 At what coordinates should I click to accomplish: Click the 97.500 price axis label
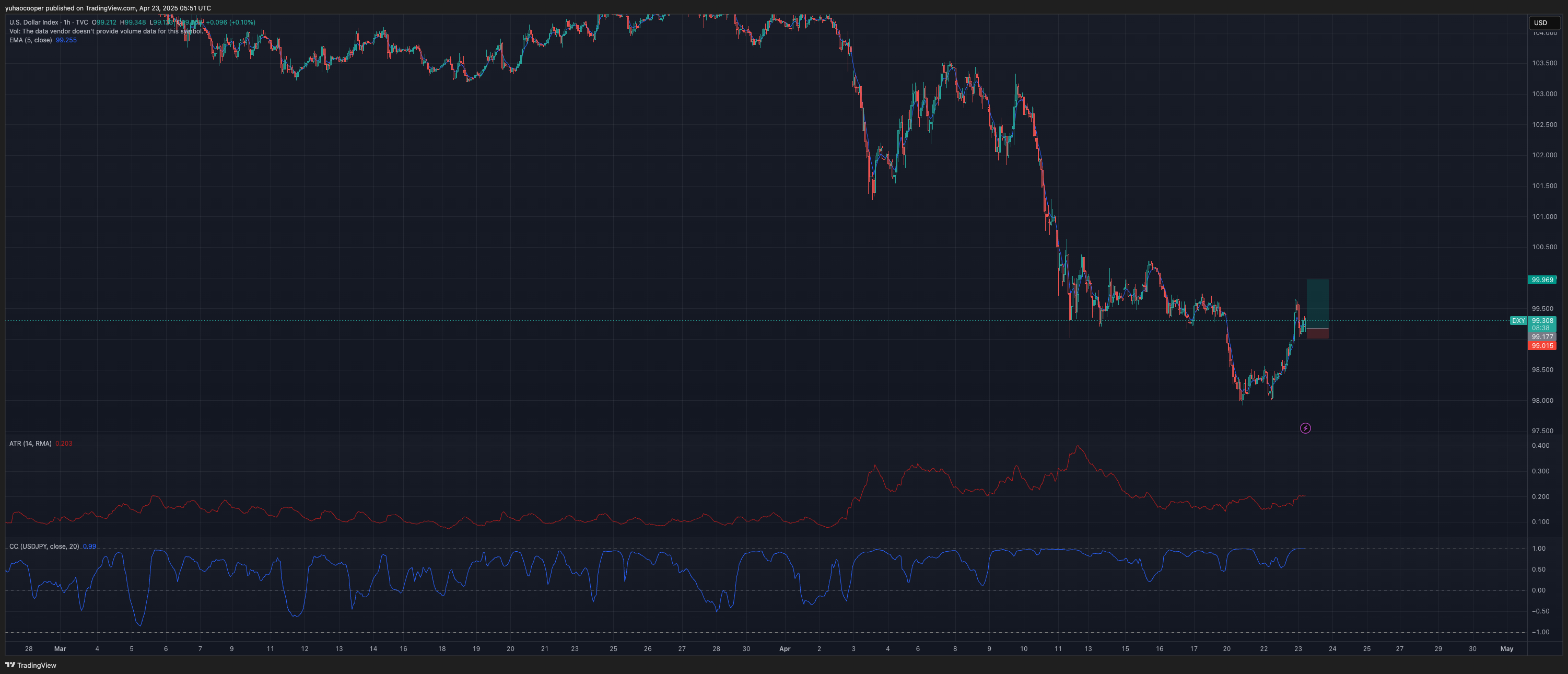(x=1542, y=431)
